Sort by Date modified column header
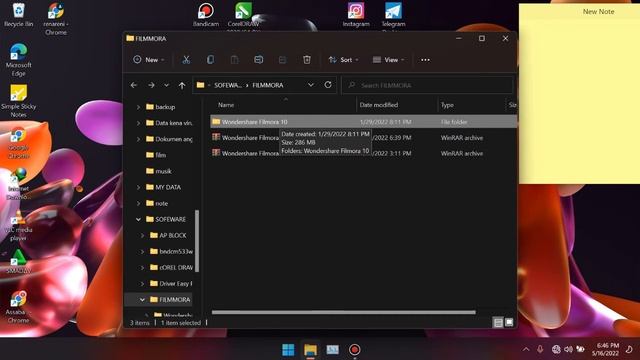This screenshot has height=360, width=640. (378, 105)
